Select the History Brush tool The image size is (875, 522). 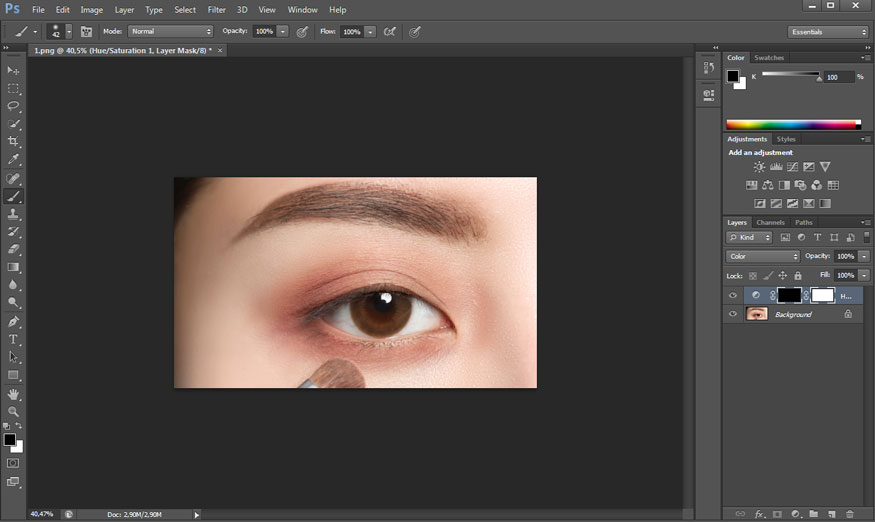[13, 231]
